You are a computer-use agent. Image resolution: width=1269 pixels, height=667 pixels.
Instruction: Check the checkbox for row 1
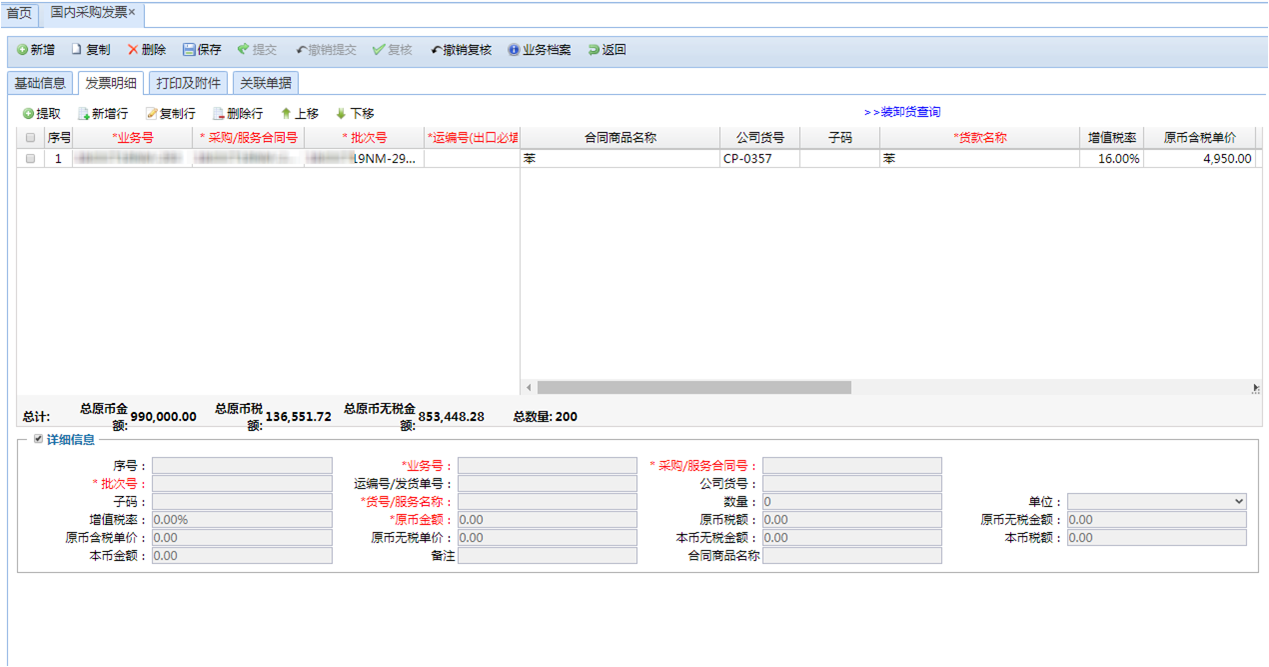click(x=30, y=159)
